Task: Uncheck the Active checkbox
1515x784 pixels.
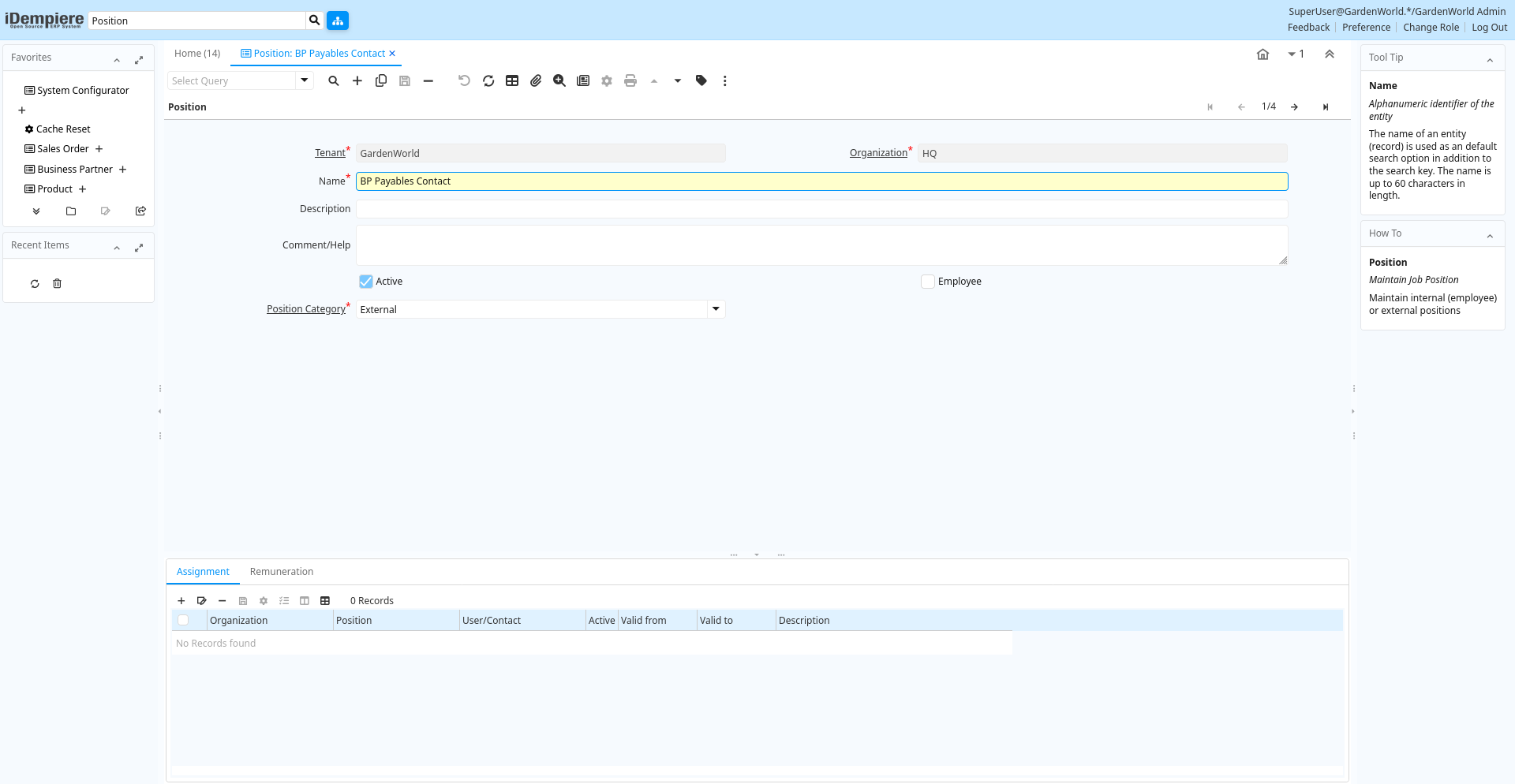Action: 366,282
